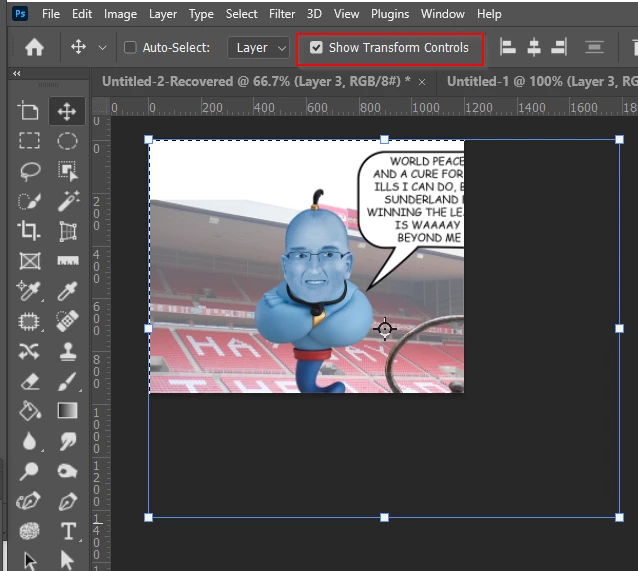Viewport: 638px width, 571px height.
Task: Open the Edit menu
Action: 82,14
